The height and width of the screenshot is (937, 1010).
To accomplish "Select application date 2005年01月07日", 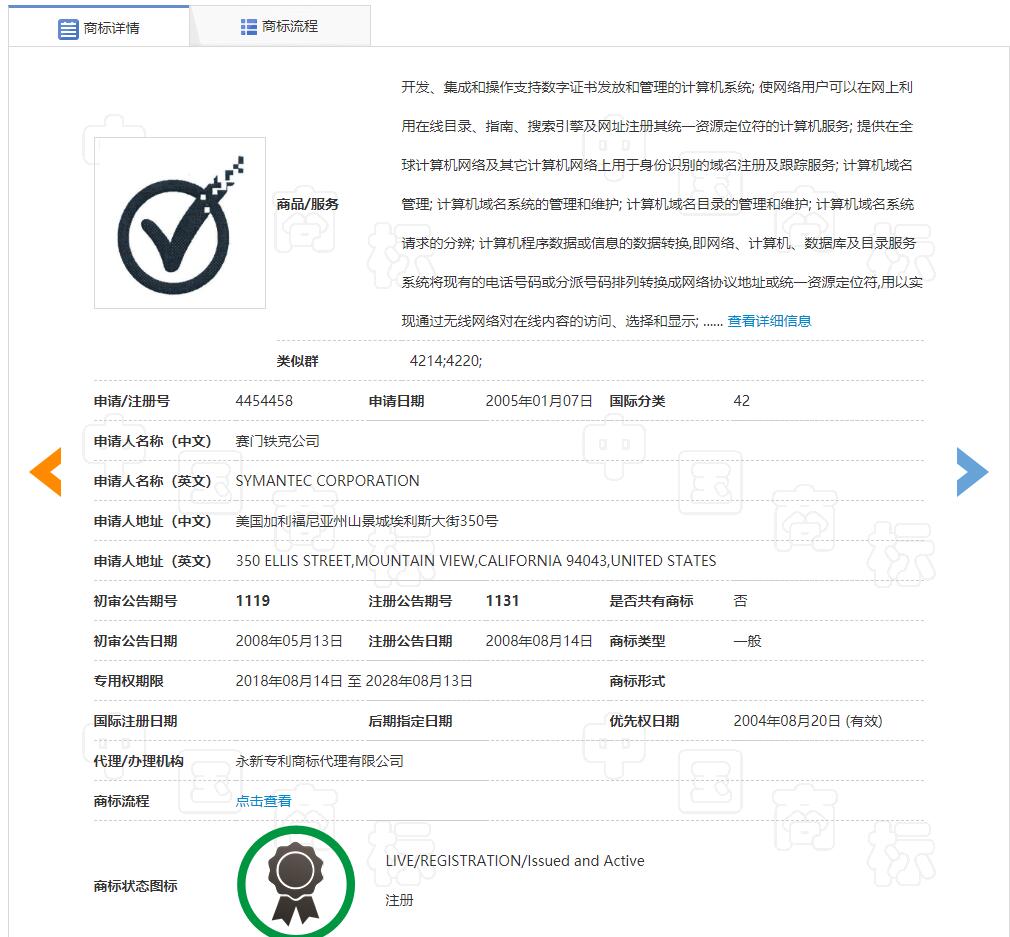I will (x=538, y=401).
